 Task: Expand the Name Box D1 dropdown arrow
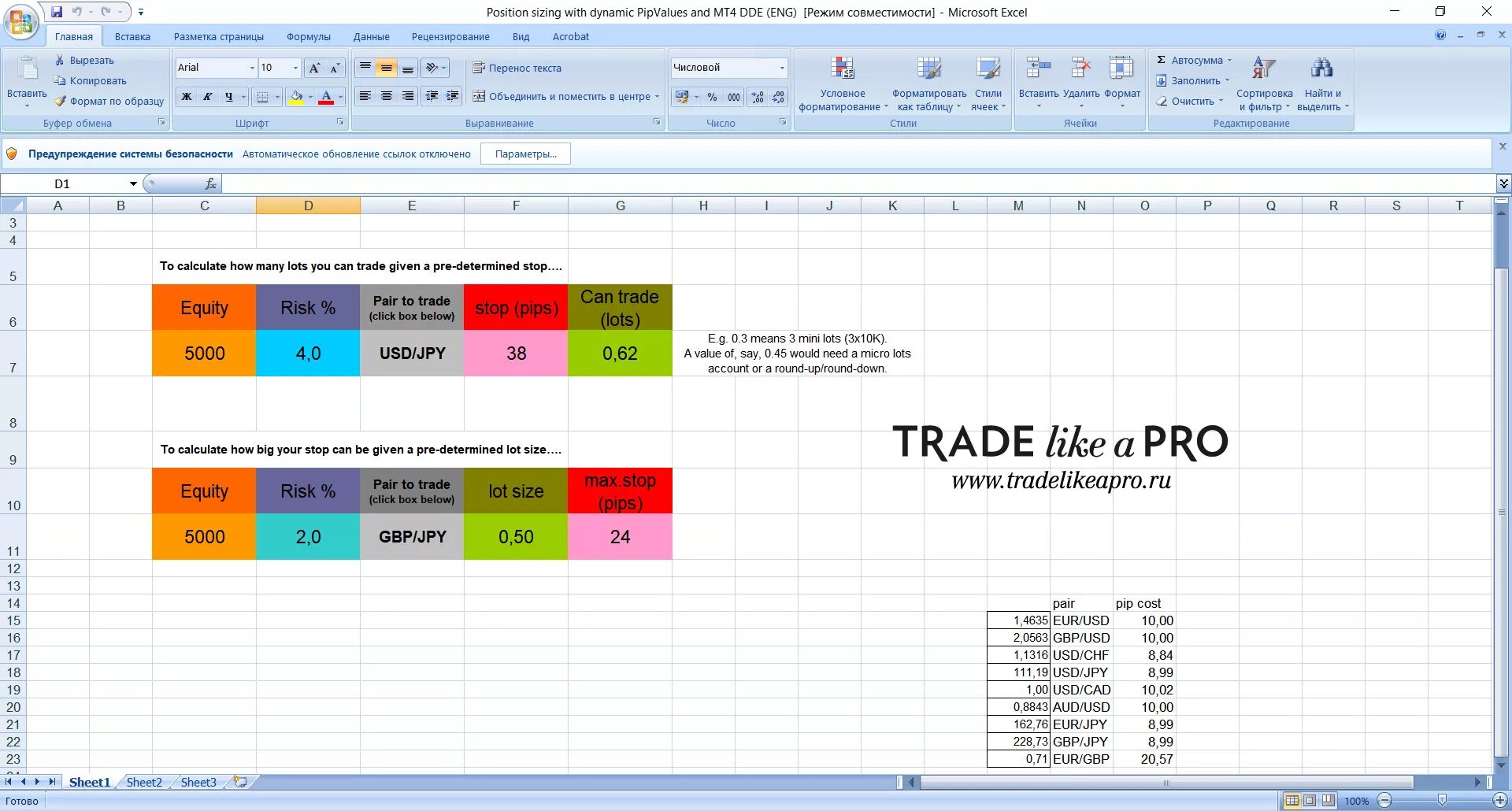tap(133, 183)
